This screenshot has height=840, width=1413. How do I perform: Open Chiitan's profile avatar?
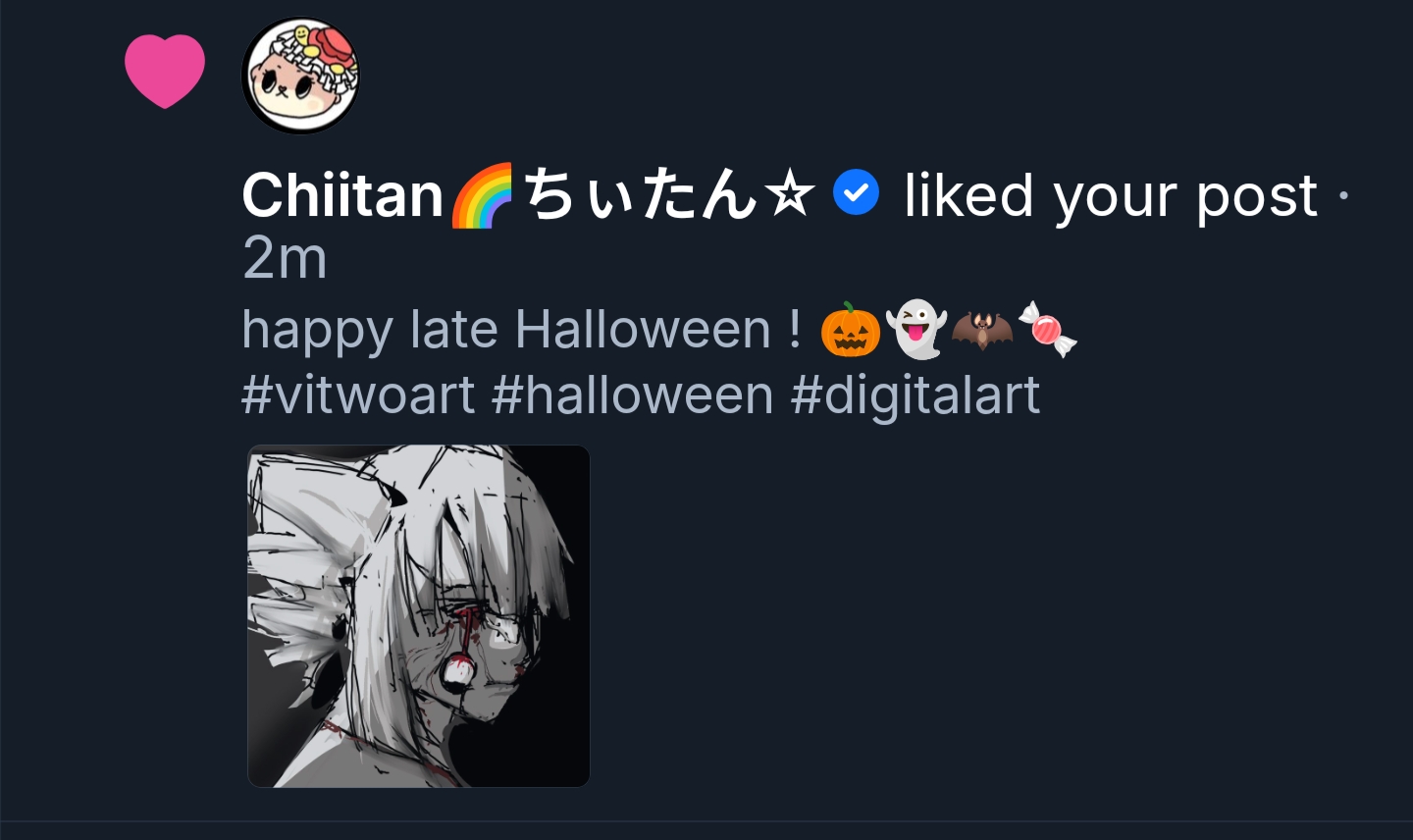click(300, 76)
